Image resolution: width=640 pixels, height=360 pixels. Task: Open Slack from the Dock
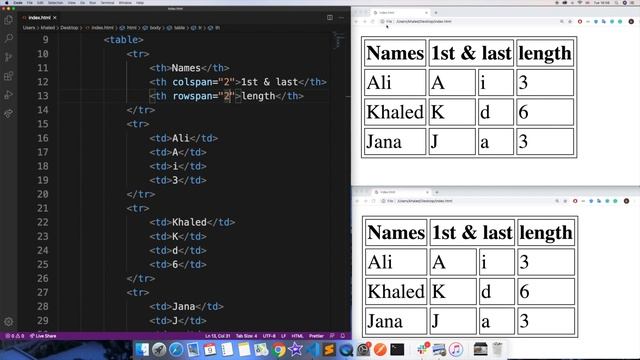click(422, 350)
